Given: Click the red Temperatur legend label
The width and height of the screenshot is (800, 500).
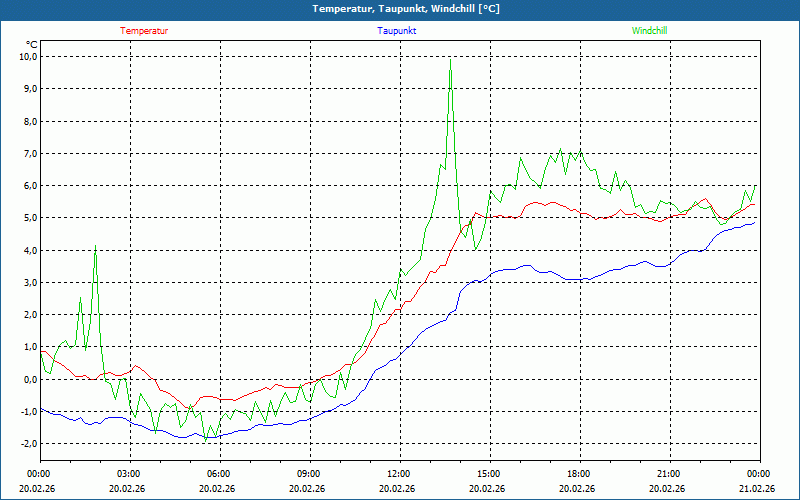Looking at the screenshot, I should click(144, 31).
